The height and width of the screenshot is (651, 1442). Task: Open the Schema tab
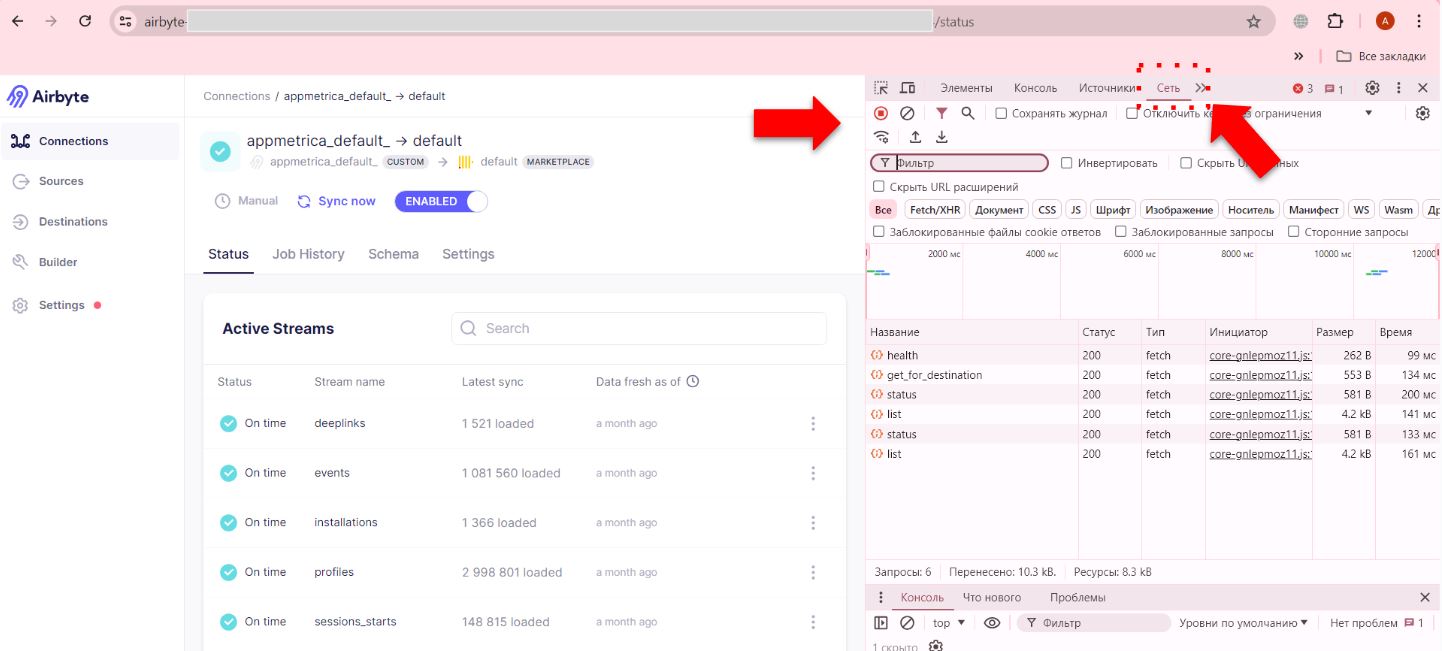click(x=393, y=254)
